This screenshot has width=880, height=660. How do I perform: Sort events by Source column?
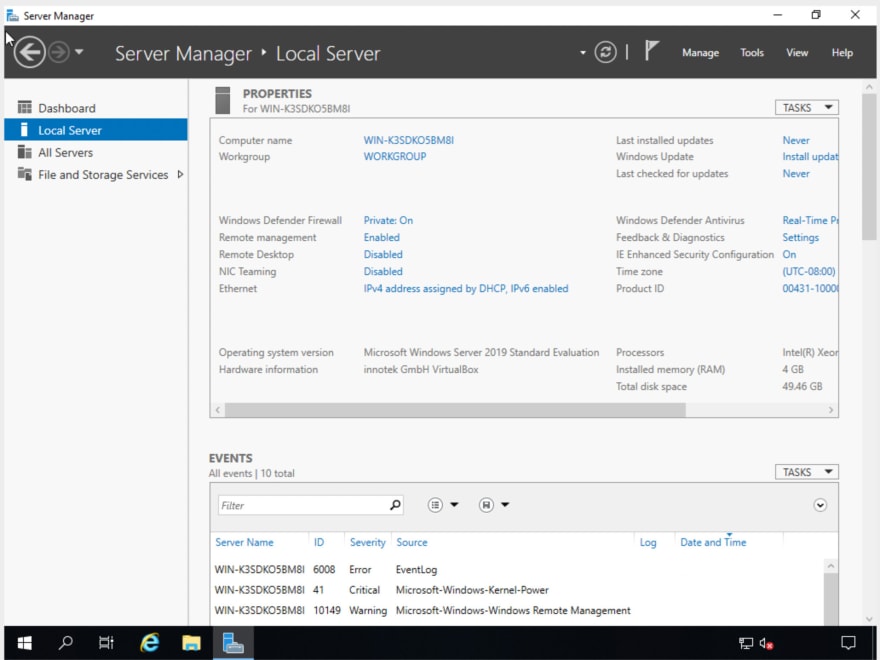(411, 542)
